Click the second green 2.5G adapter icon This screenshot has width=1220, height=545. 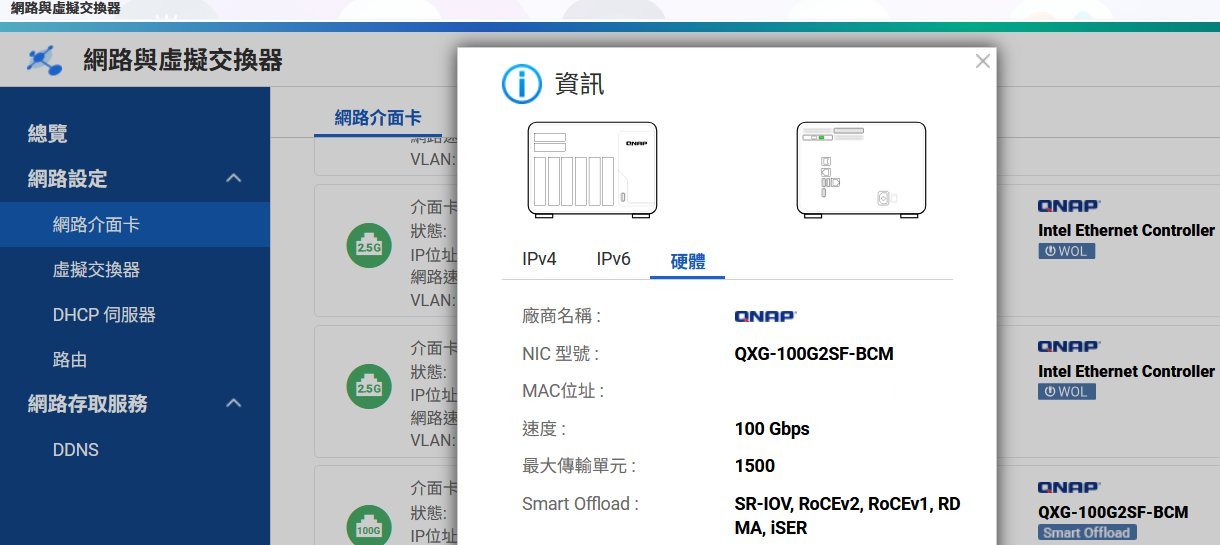coord(369,387)
